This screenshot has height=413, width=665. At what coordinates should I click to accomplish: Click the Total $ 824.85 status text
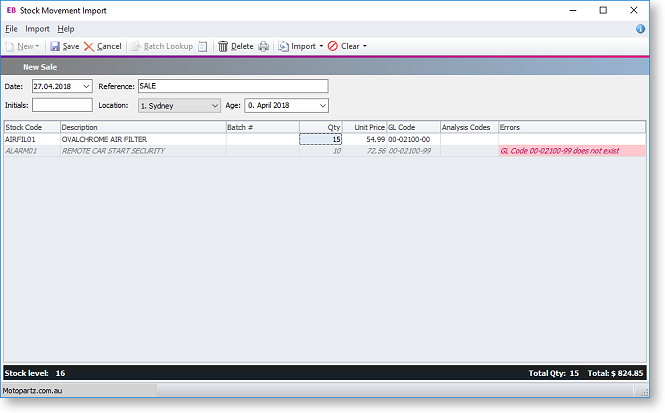point(615,373)
